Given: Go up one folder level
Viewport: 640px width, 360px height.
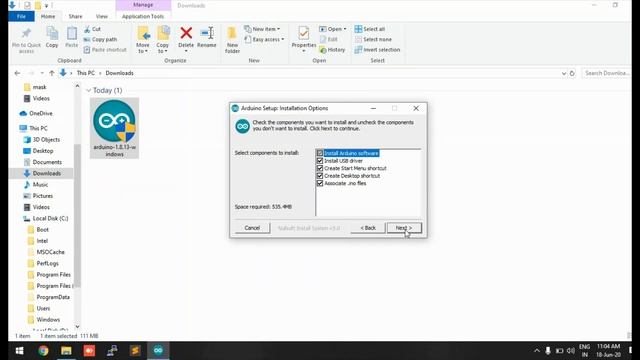Looking at the screenshot, I should pos(51,73).
